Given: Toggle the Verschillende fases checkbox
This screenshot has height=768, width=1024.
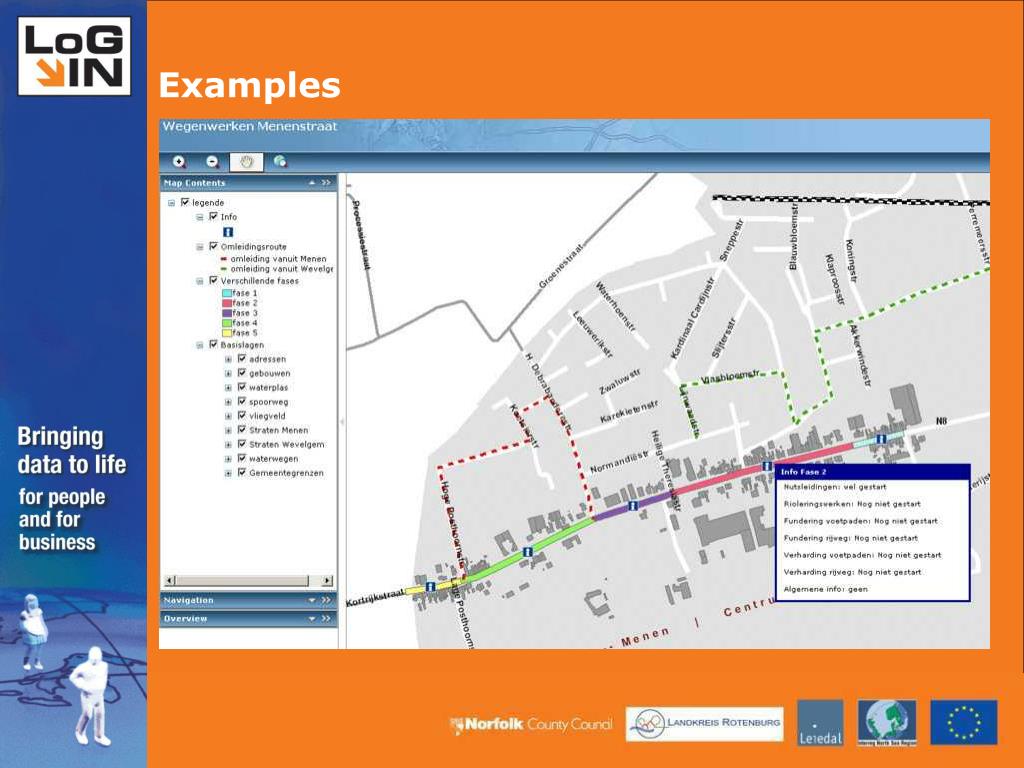Looking at the screenshot, I should tap(213, 280).
